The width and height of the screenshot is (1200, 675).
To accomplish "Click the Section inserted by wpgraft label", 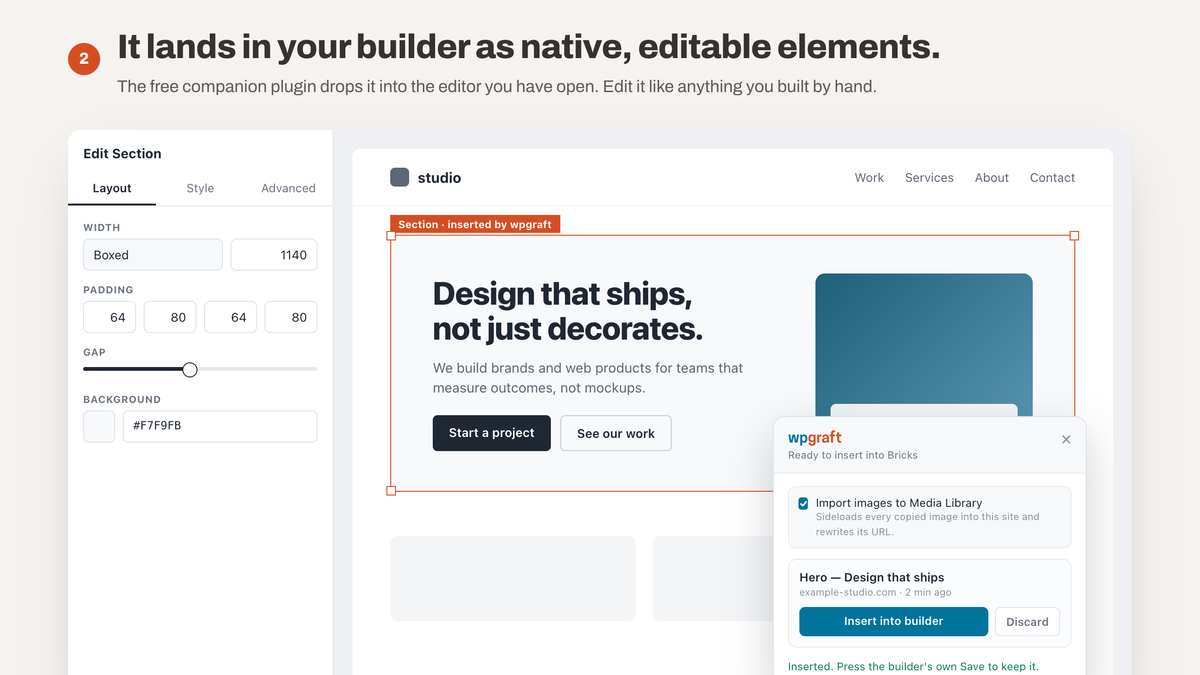I will tap(475, 224).
